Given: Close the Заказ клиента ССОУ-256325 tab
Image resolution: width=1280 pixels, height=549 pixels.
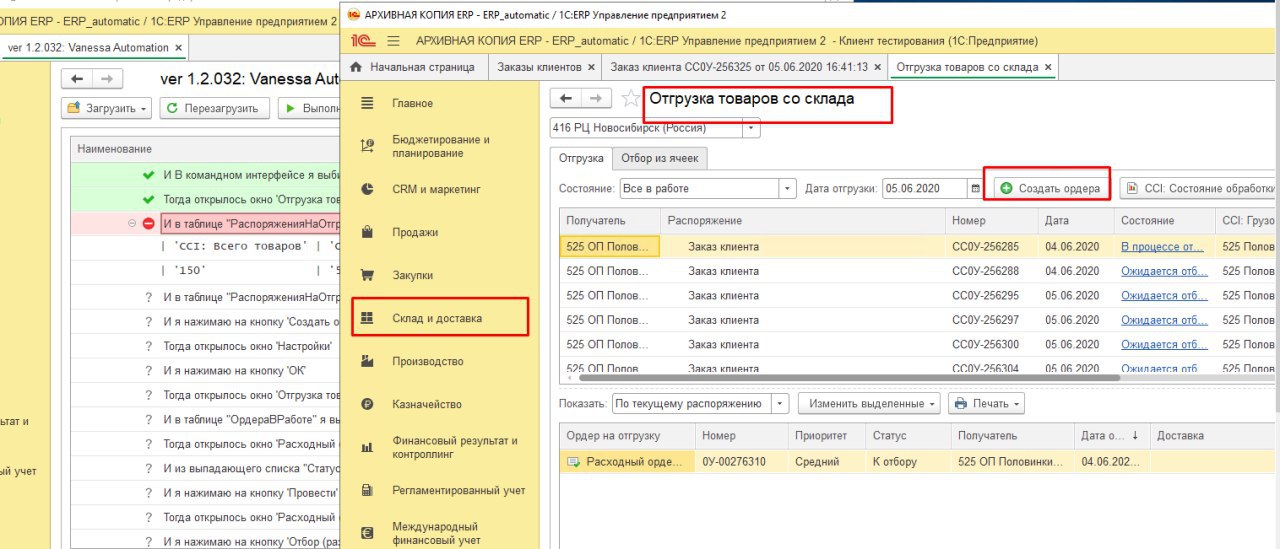Looking at the screenshot, I should (x=877, y=67).
